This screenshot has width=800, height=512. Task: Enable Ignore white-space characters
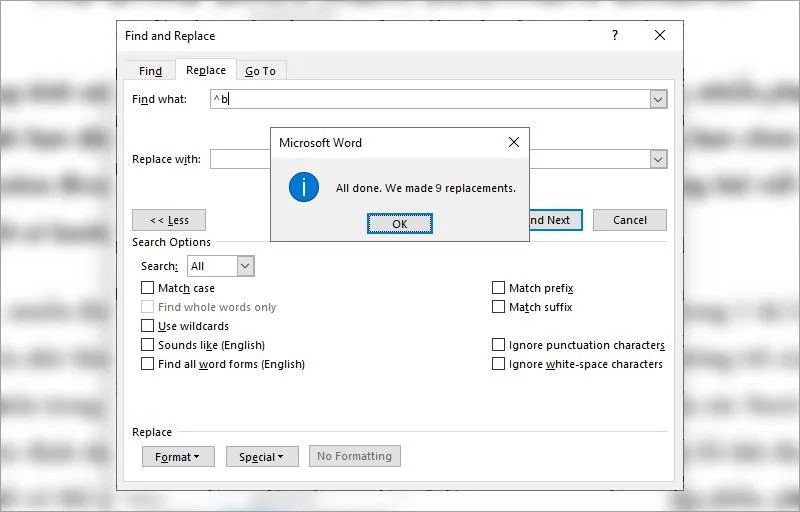(x=498, y=364)
